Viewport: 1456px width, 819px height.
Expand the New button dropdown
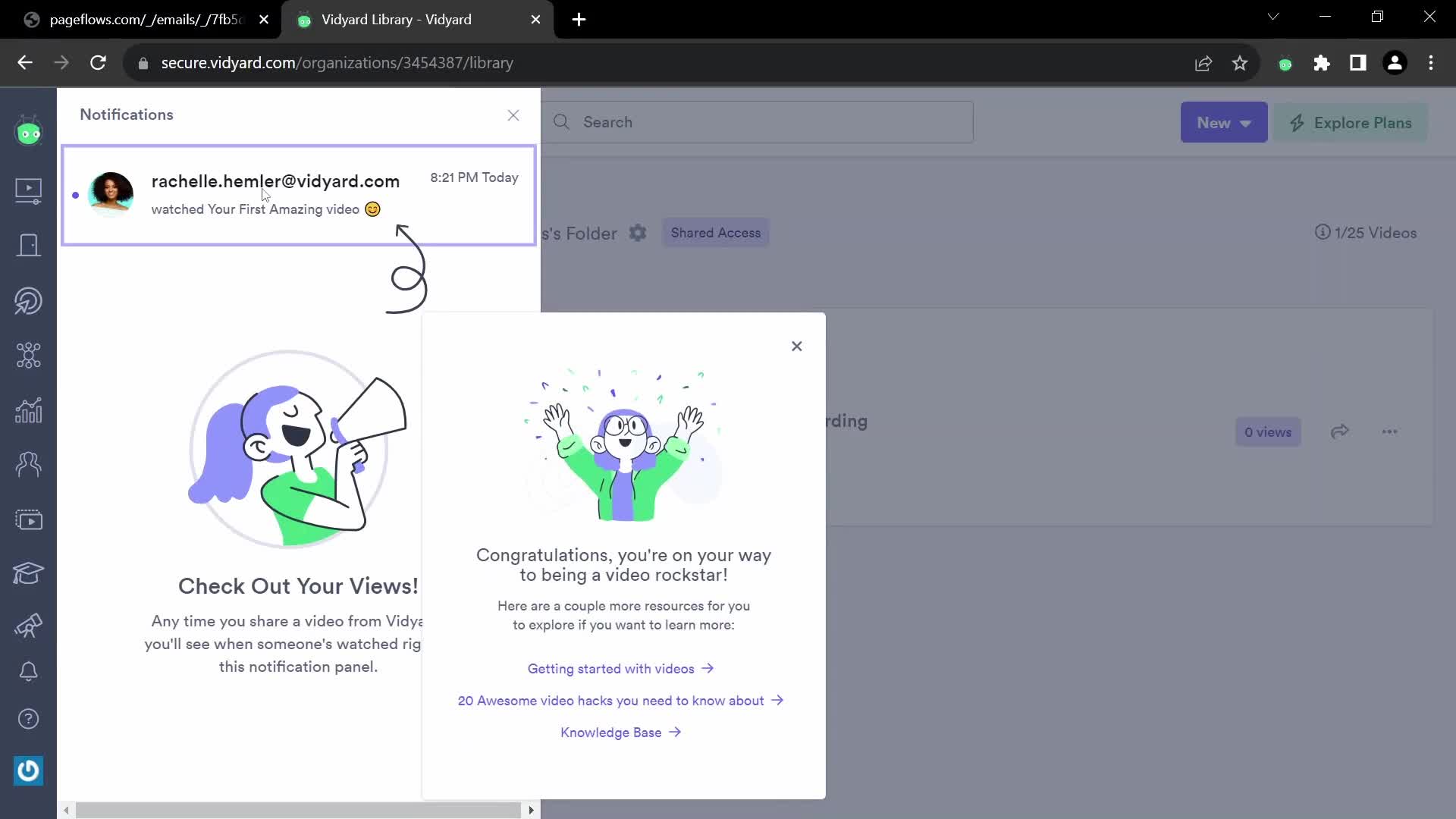click(x=1248, y=122)
